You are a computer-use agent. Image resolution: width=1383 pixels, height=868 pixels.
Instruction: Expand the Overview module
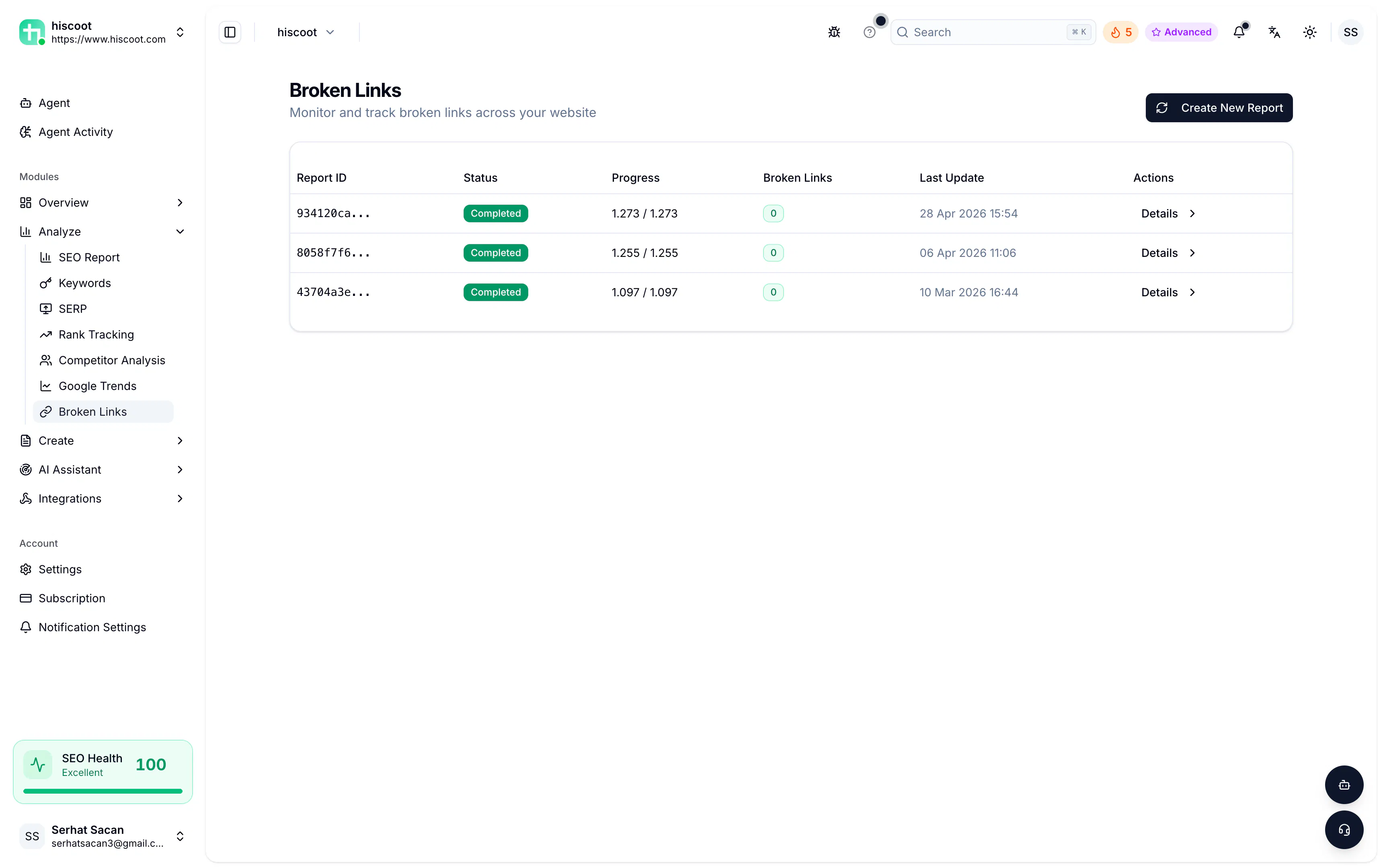[x=102, y=203]
